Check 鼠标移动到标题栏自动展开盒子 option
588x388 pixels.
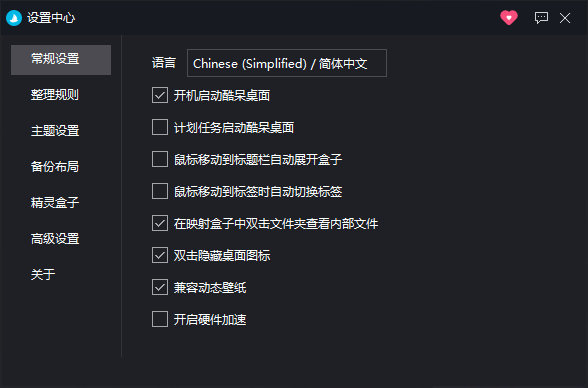coord(160,159)
